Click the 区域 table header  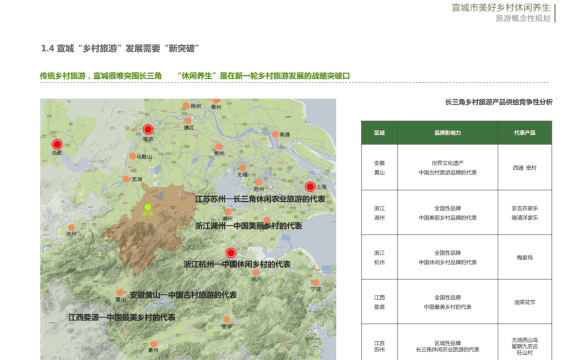click(x=380, y=133)
